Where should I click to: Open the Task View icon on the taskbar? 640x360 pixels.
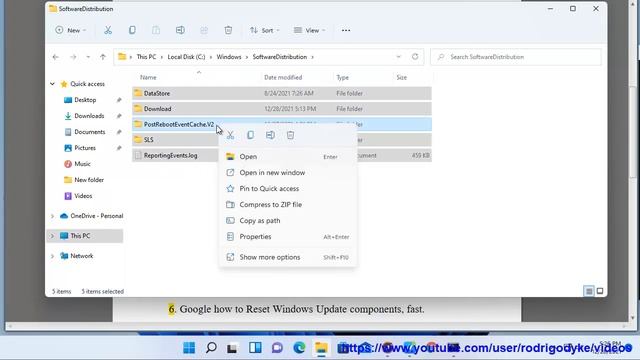(233, 348)
